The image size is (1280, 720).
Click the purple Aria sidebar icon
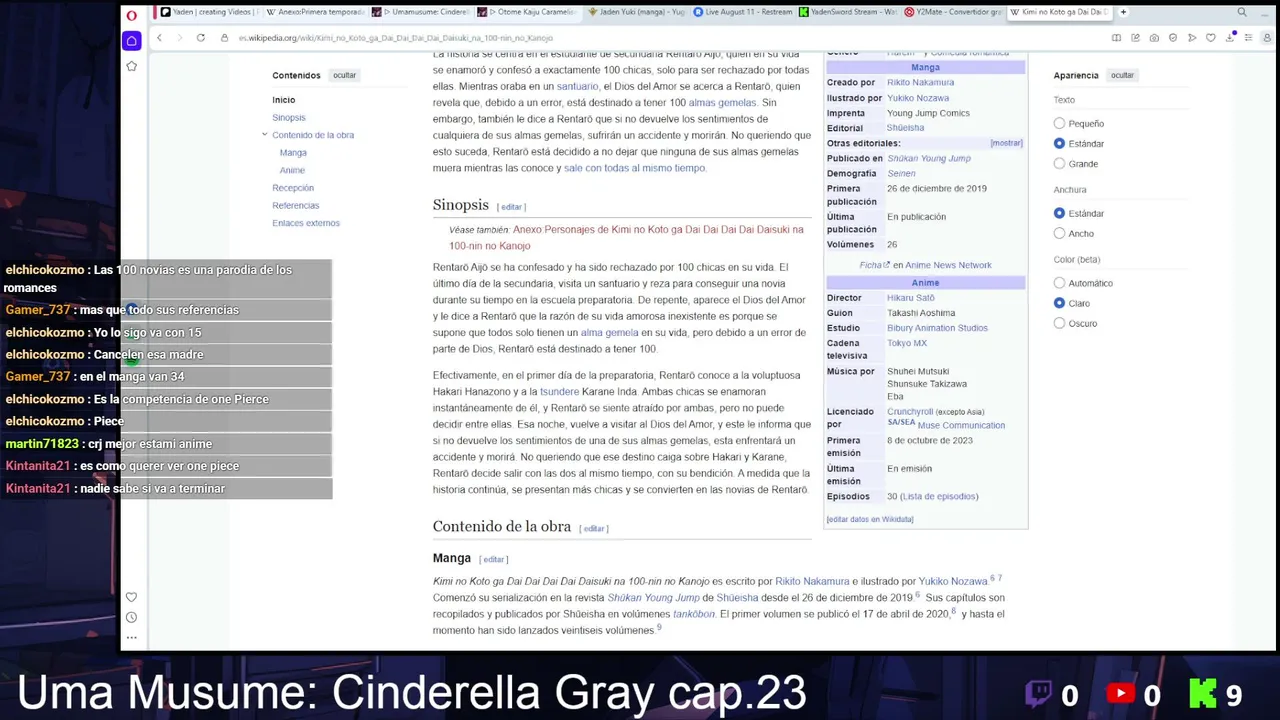tap(131, 41)
